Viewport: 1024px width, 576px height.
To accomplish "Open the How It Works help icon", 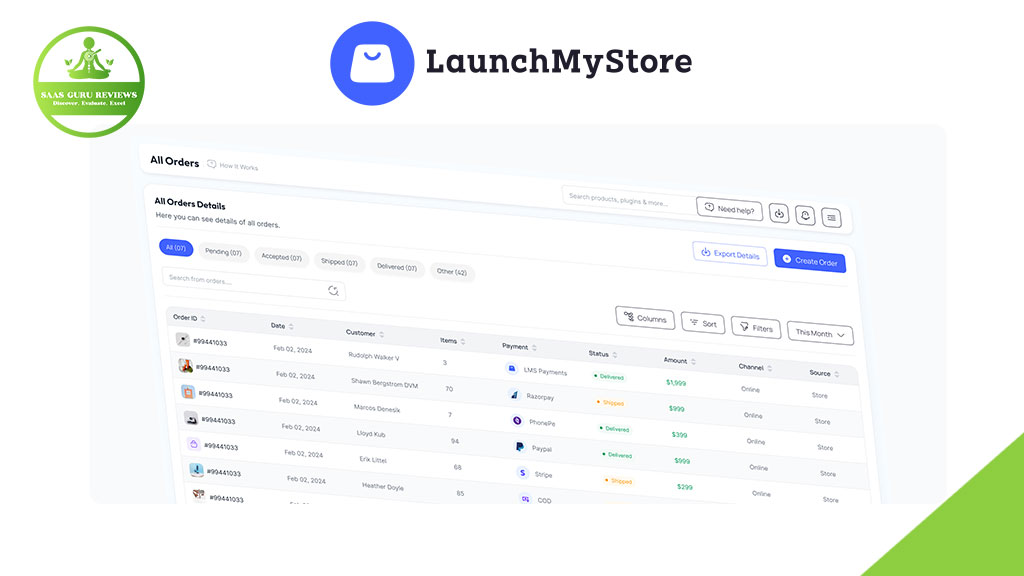I will [212, 164].
